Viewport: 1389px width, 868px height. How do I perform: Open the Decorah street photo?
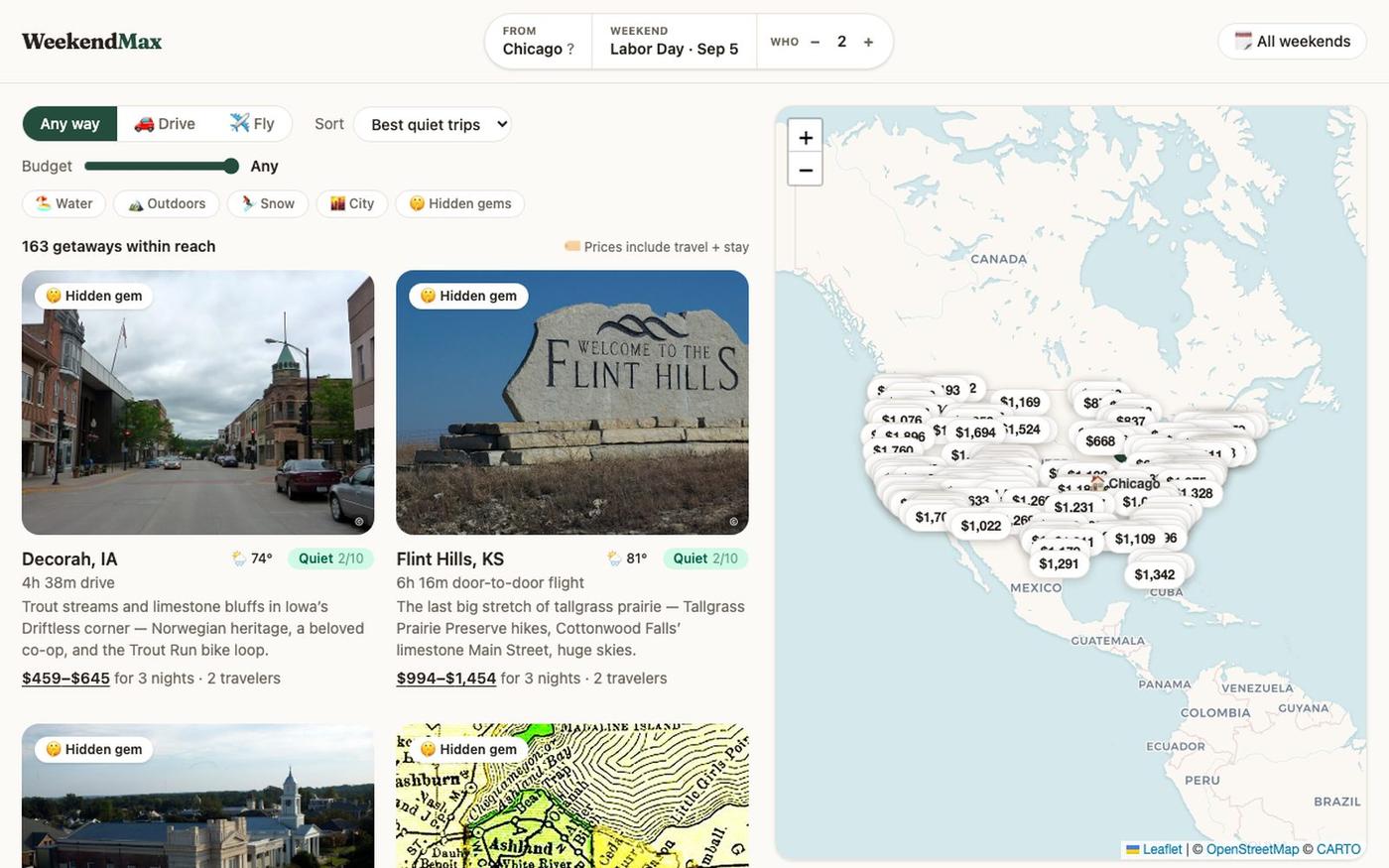click(198, 403)
